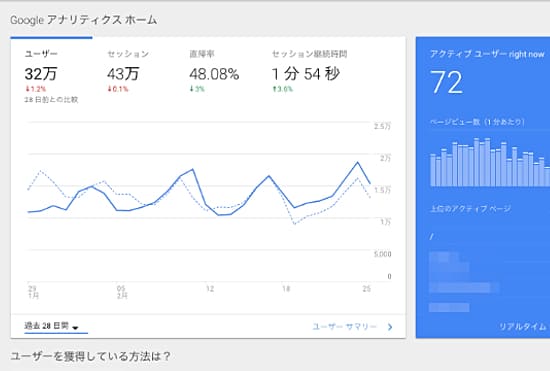Click the 12 date label on x-axis
Viewport: 550px width, 371px height.
coord(210,289)
